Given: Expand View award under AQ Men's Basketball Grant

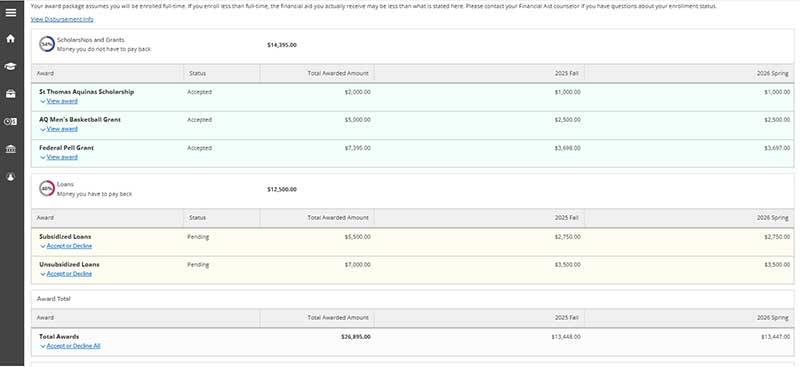Looking at the screenshot, I should [62, 129].
